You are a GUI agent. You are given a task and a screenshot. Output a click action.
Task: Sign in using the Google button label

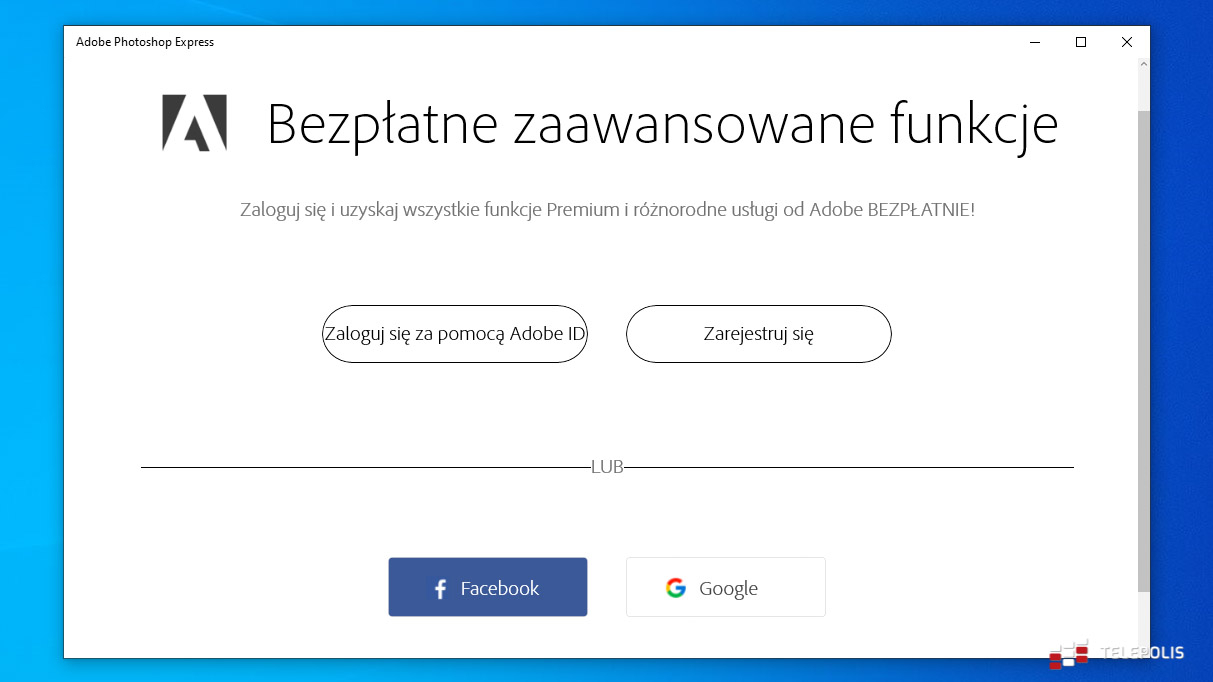[x=728, y=589]
